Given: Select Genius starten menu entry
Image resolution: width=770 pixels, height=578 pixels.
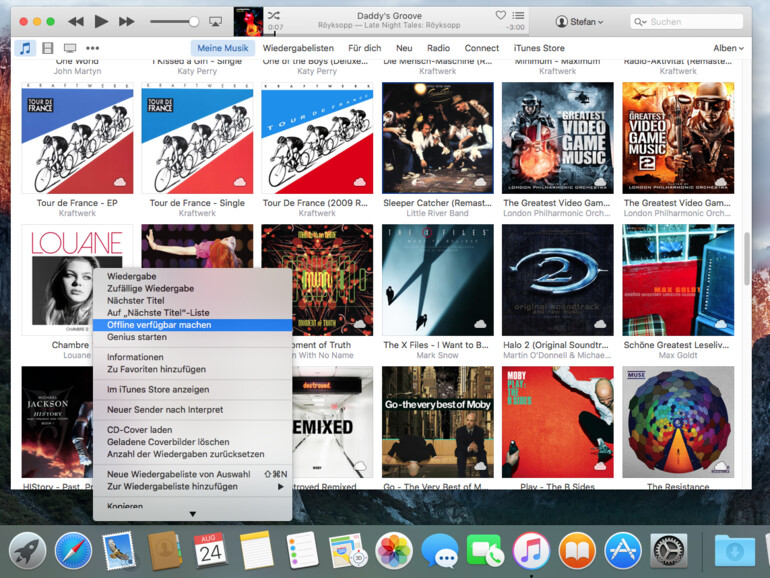Looking at the screenshot, I should pos(192,337).
